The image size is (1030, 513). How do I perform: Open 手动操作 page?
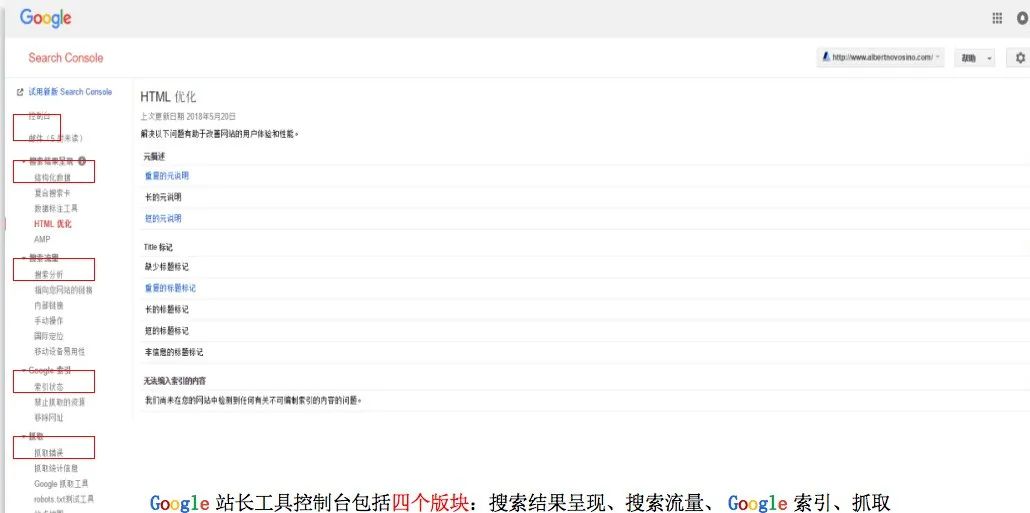[49, 321]
